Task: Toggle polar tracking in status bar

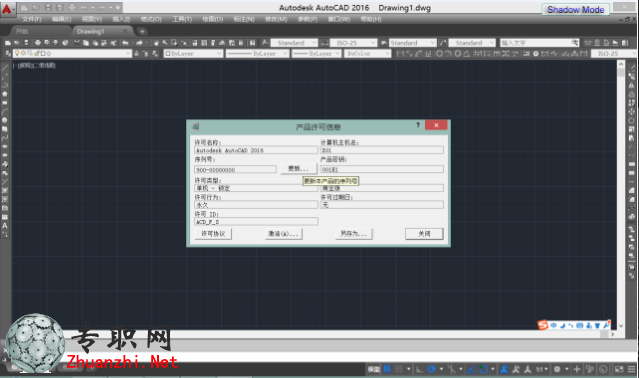Action: [432, 369]
